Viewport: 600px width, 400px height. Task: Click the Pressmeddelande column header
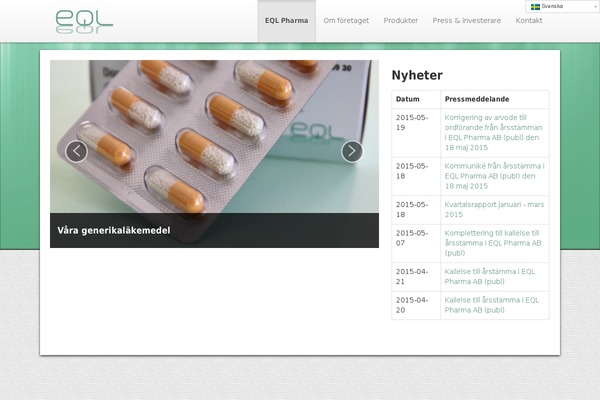477,99
